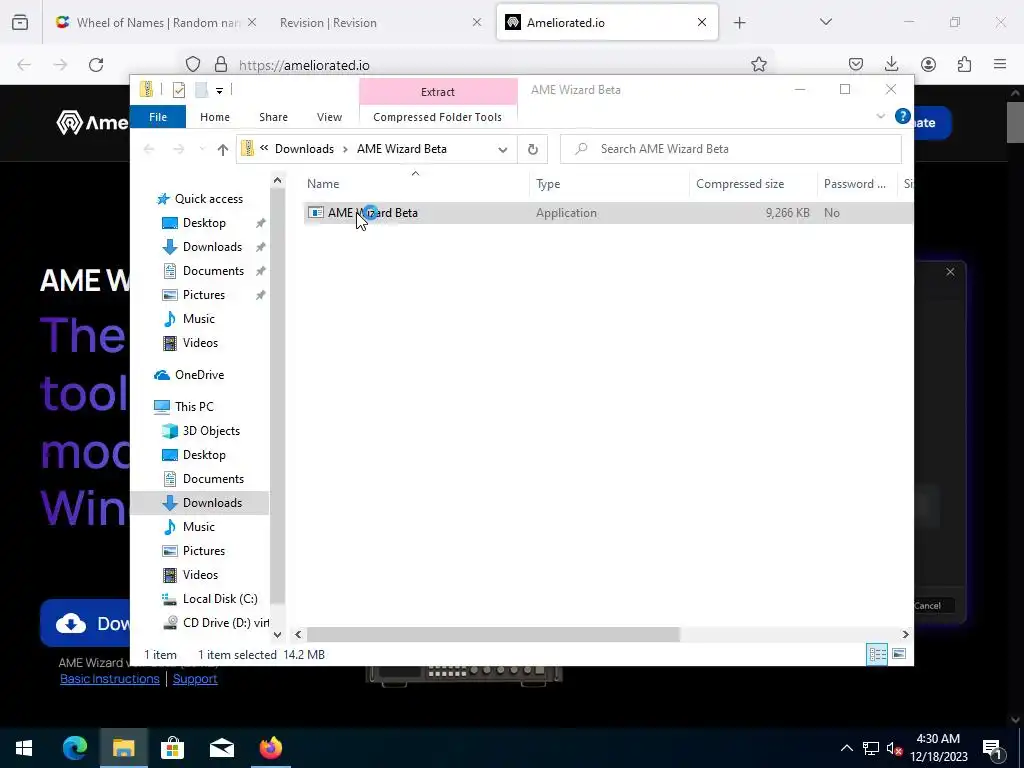Select pinned Desktop under Quick access
Screen dimensions: 1024x768
(x=204, y=223)
